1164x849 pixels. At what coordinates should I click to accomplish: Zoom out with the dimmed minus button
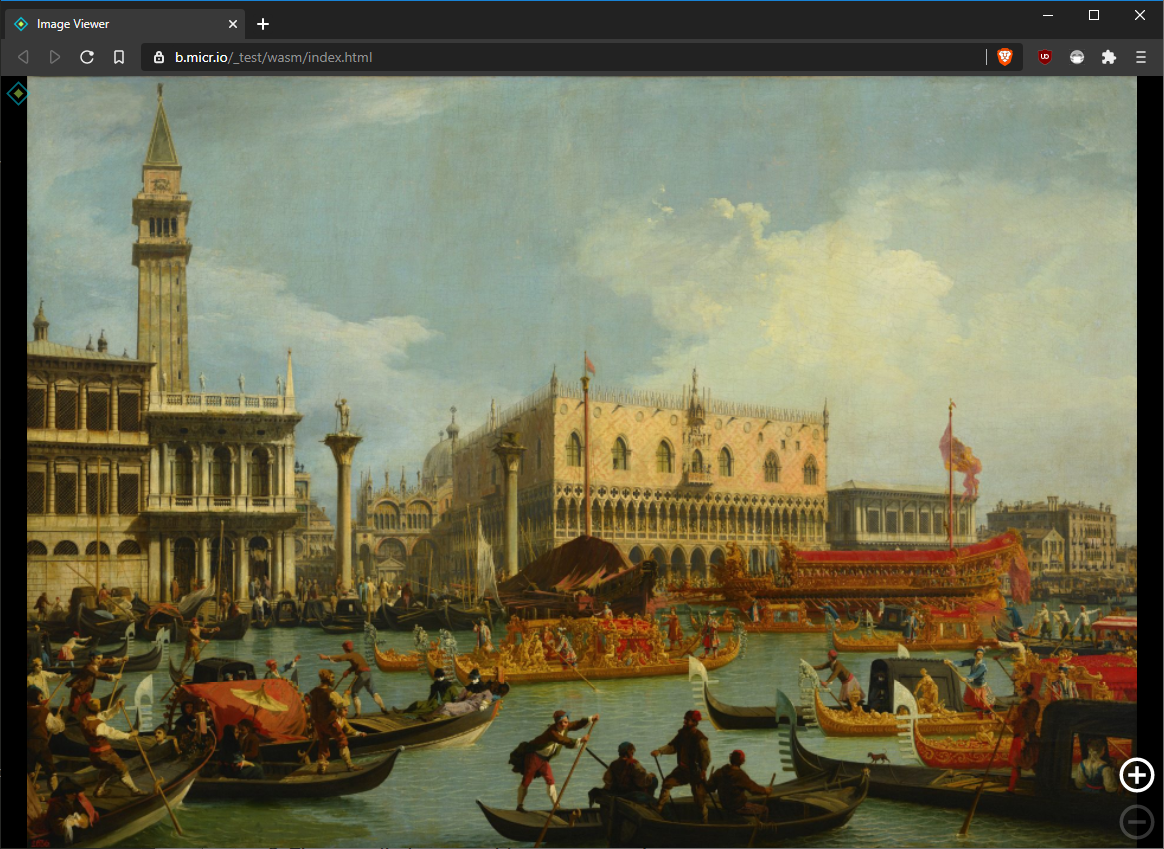point(1137,822)
